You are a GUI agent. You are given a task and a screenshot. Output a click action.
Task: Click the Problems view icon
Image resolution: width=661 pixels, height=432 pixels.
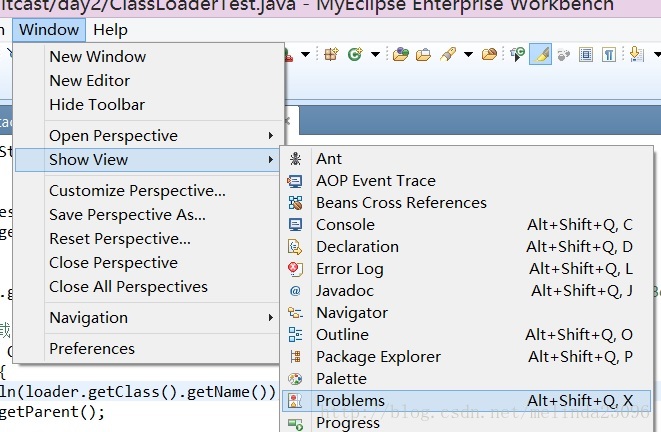(x=295, y=400)
